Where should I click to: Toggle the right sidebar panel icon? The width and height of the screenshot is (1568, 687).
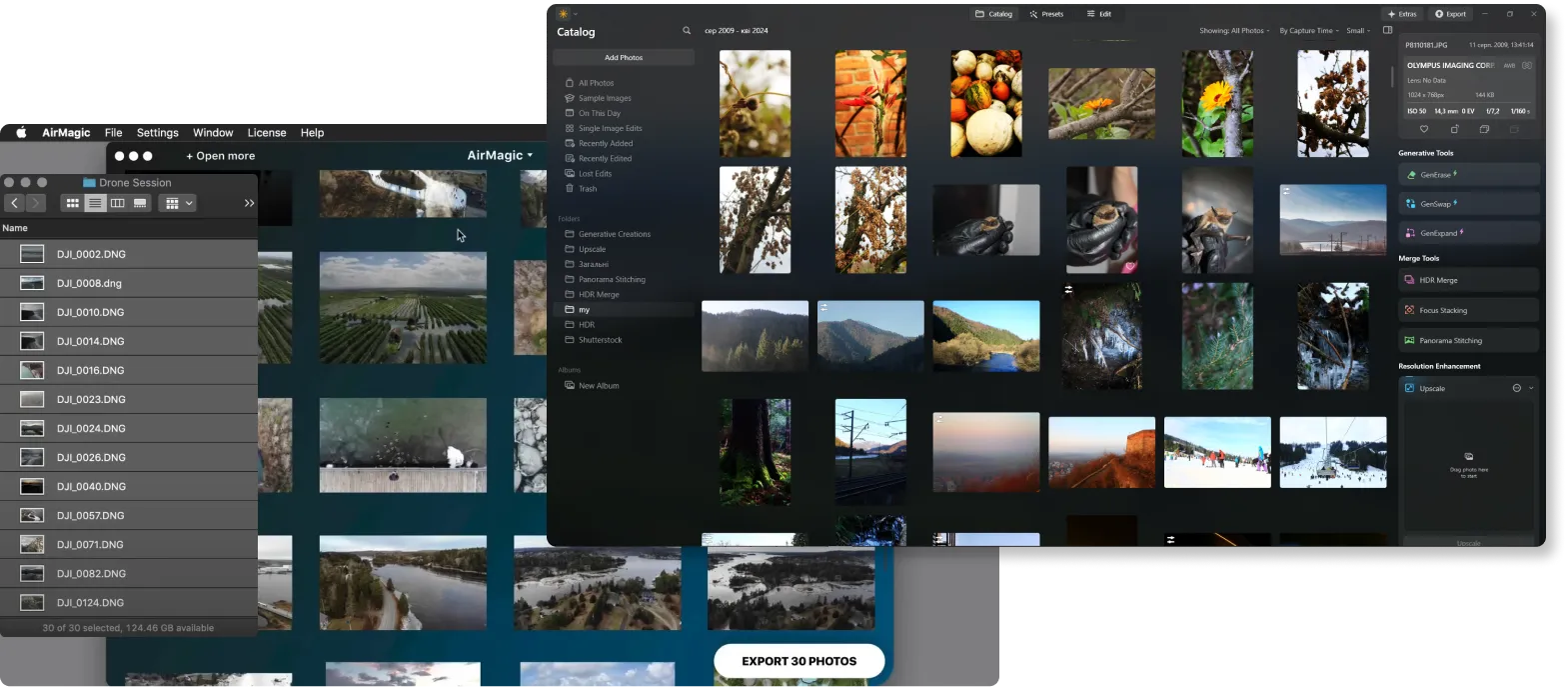[x=1387, y=30]
